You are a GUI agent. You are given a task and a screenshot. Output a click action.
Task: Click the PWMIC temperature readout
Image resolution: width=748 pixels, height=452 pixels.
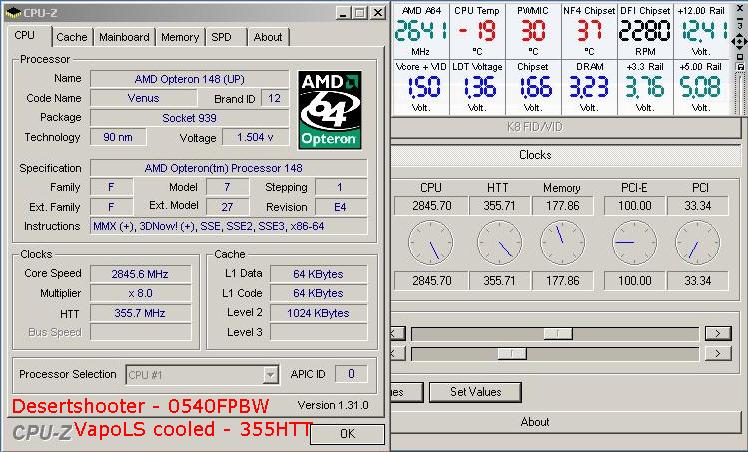pyautogui.click(x=533, y=31)
